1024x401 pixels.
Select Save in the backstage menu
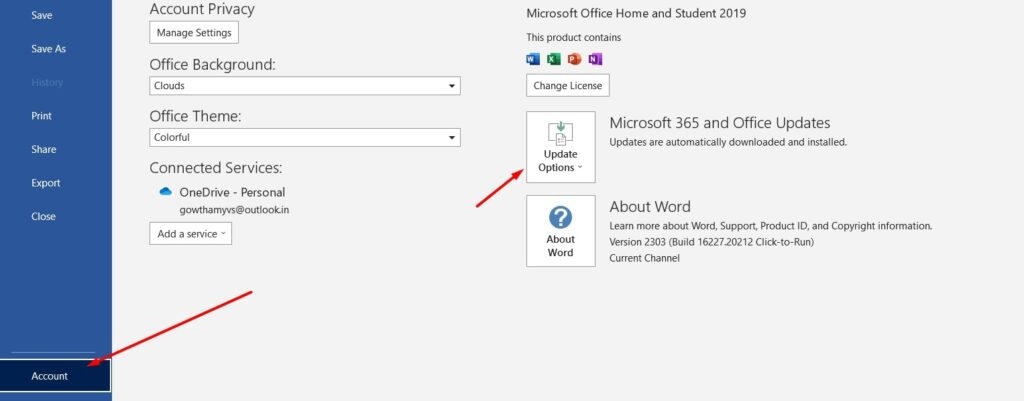[x=42, y=15]
